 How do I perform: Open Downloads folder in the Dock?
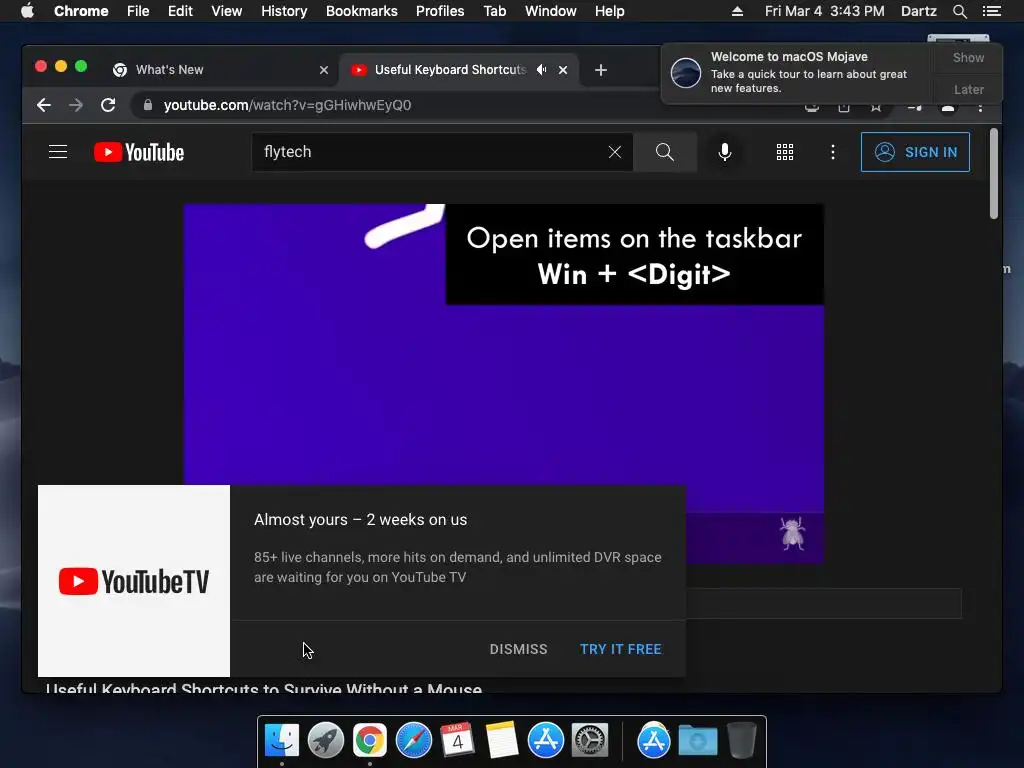coord(697,741)
